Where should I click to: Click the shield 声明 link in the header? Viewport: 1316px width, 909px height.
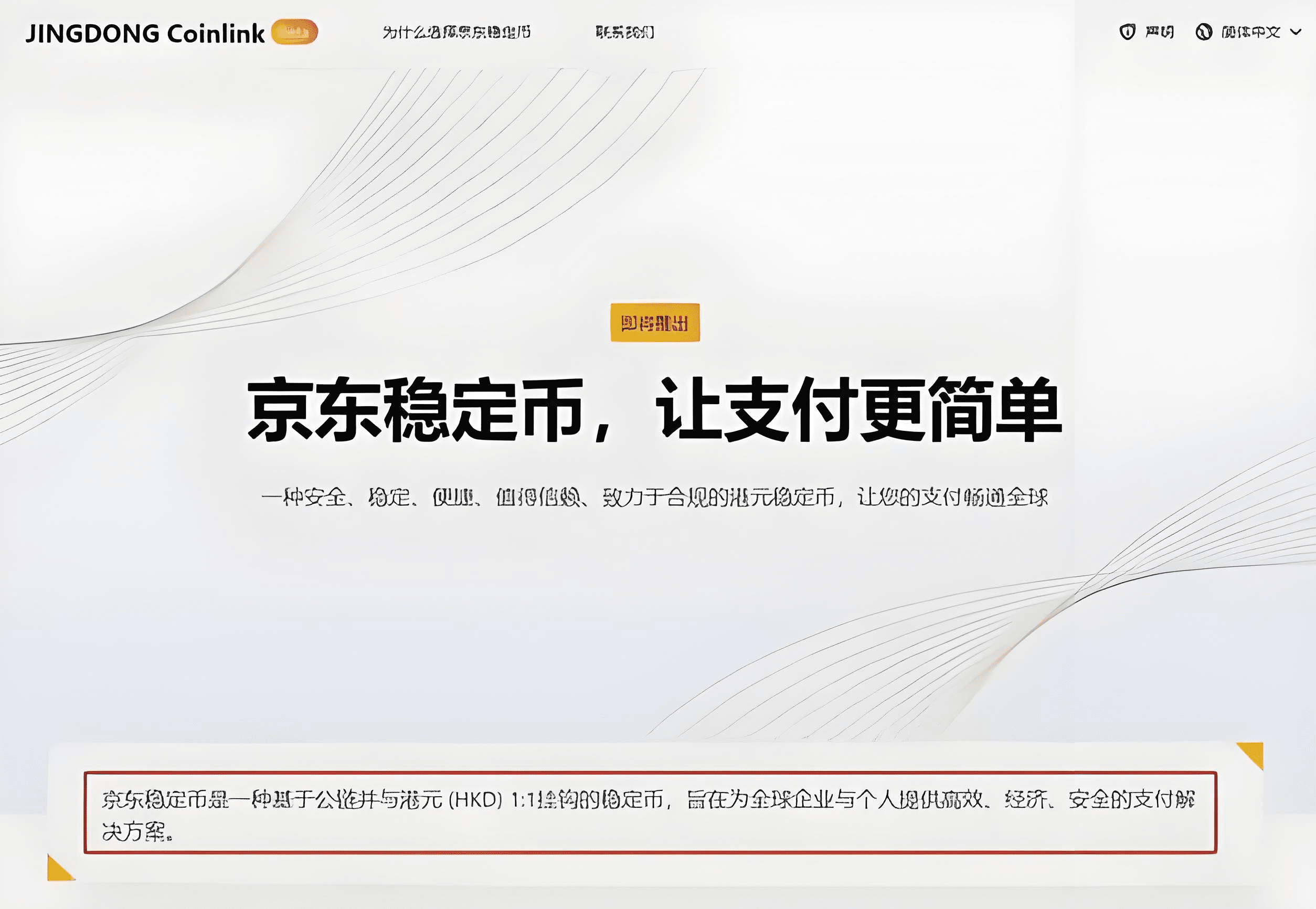click(1147, 32)
